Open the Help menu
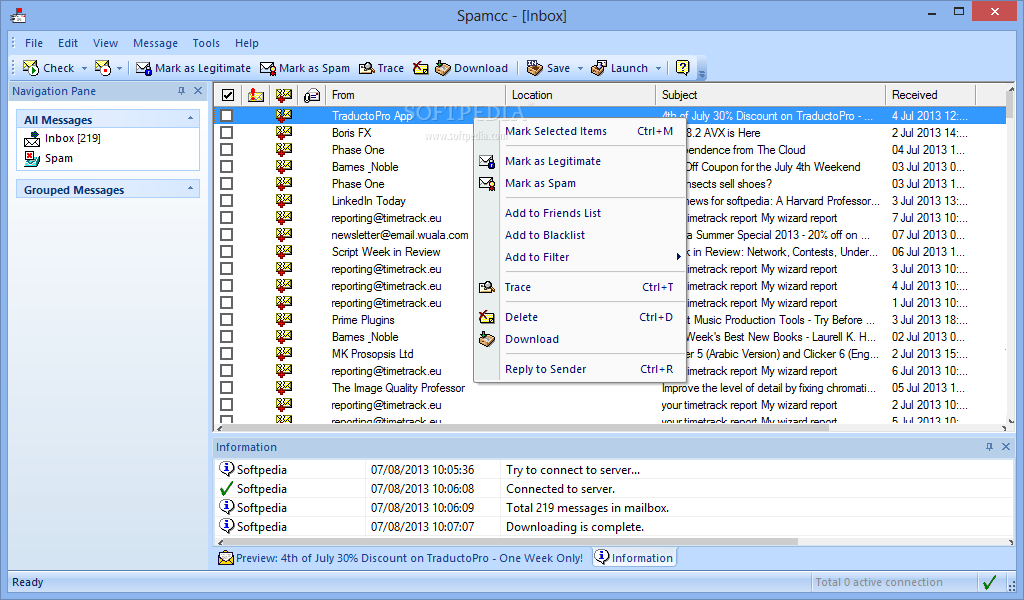Viewport: 1024px width, 600px height. coord(247,43)
